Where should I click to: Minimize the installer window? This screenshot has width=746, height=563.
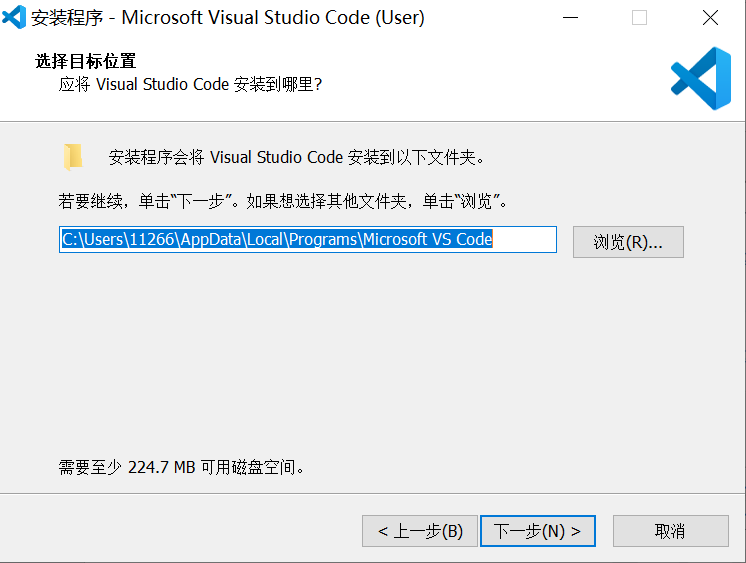(570, 18)
